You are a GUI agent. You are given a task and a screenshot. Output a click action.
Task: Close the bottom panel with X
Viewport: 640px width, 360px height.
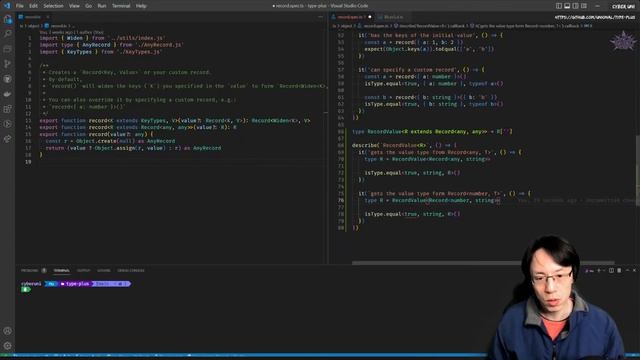634,270
